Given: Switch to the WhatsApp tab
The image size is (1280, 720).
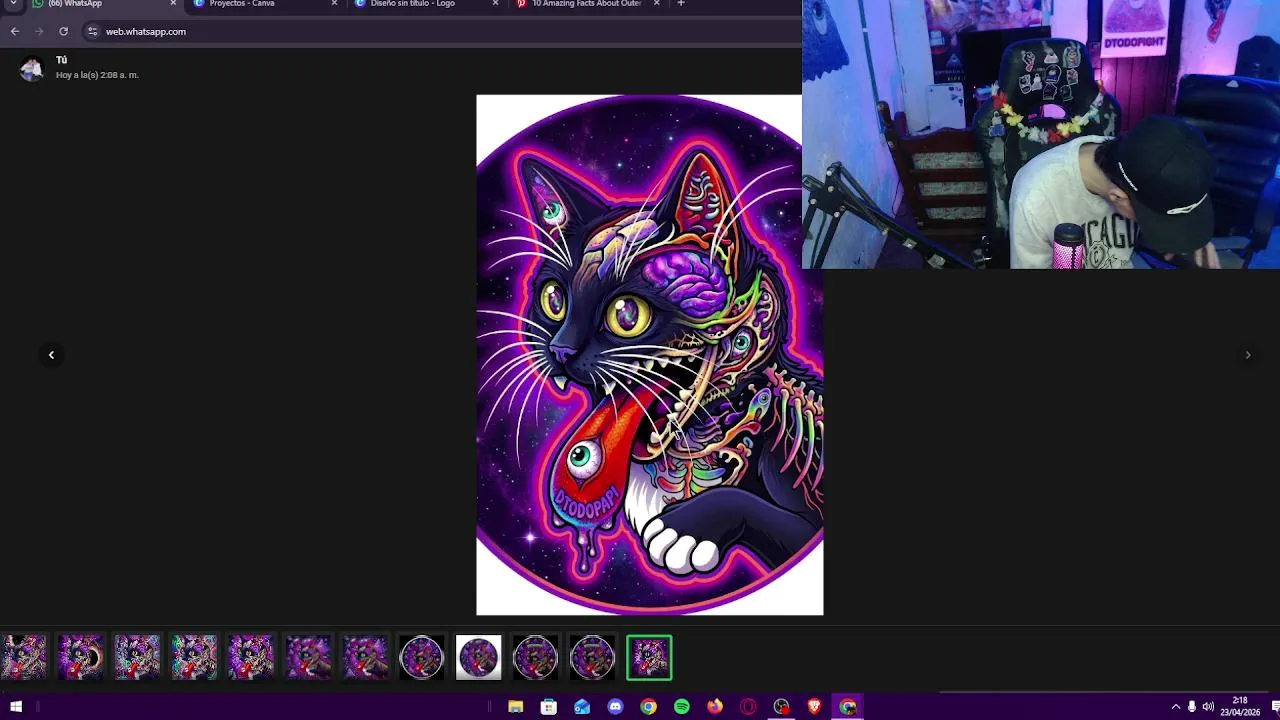Looking at the screenshot, I should point(95,4).
